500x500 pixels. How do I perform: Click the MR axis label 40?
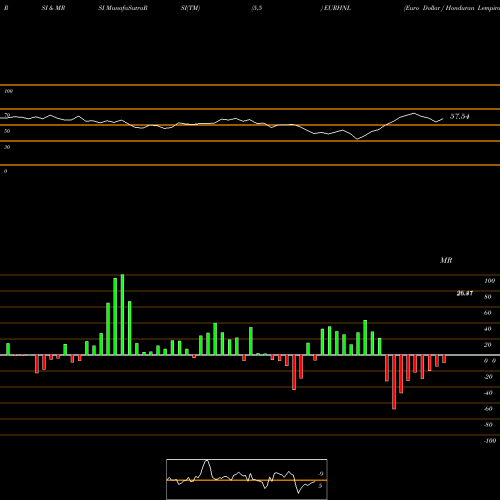pyautogui.click(x=488, y=329)
